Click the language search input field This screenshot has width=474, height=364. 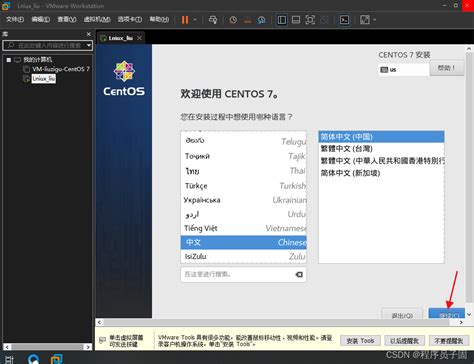237,274
